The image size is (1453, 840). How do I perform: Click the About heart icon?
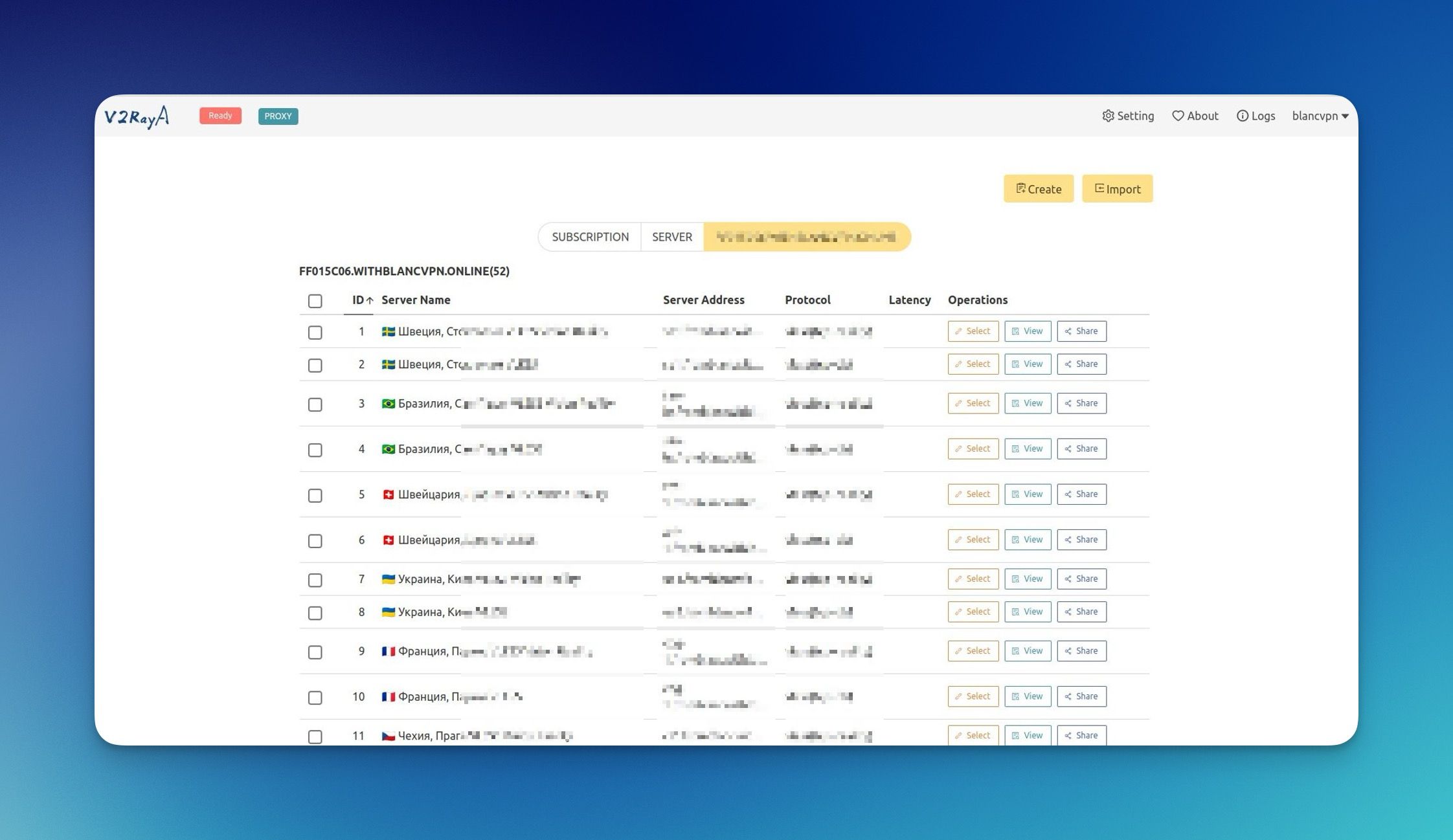tap(1178, 116)
